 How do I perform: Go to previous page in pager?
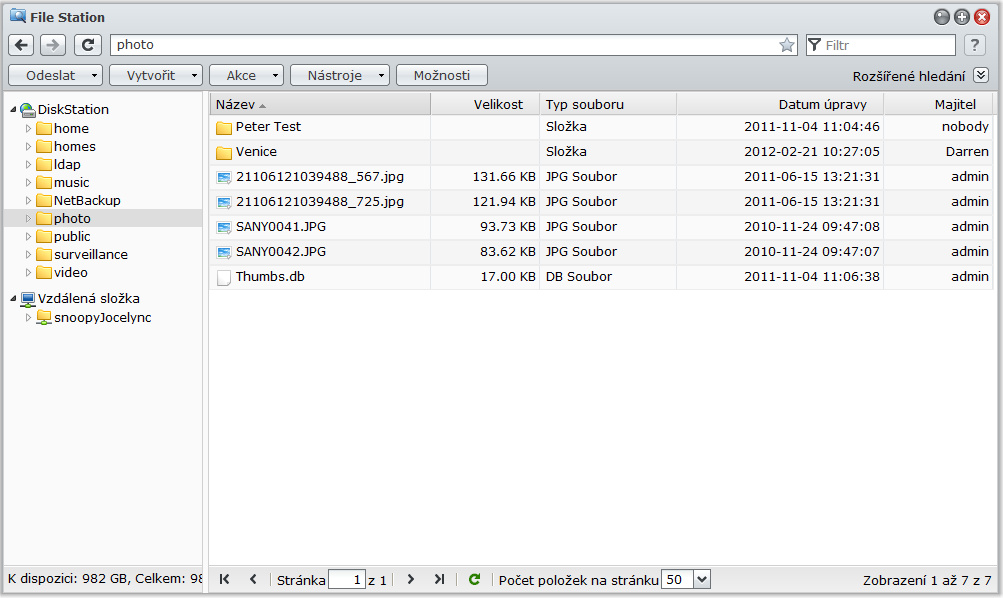coord(253,579)
